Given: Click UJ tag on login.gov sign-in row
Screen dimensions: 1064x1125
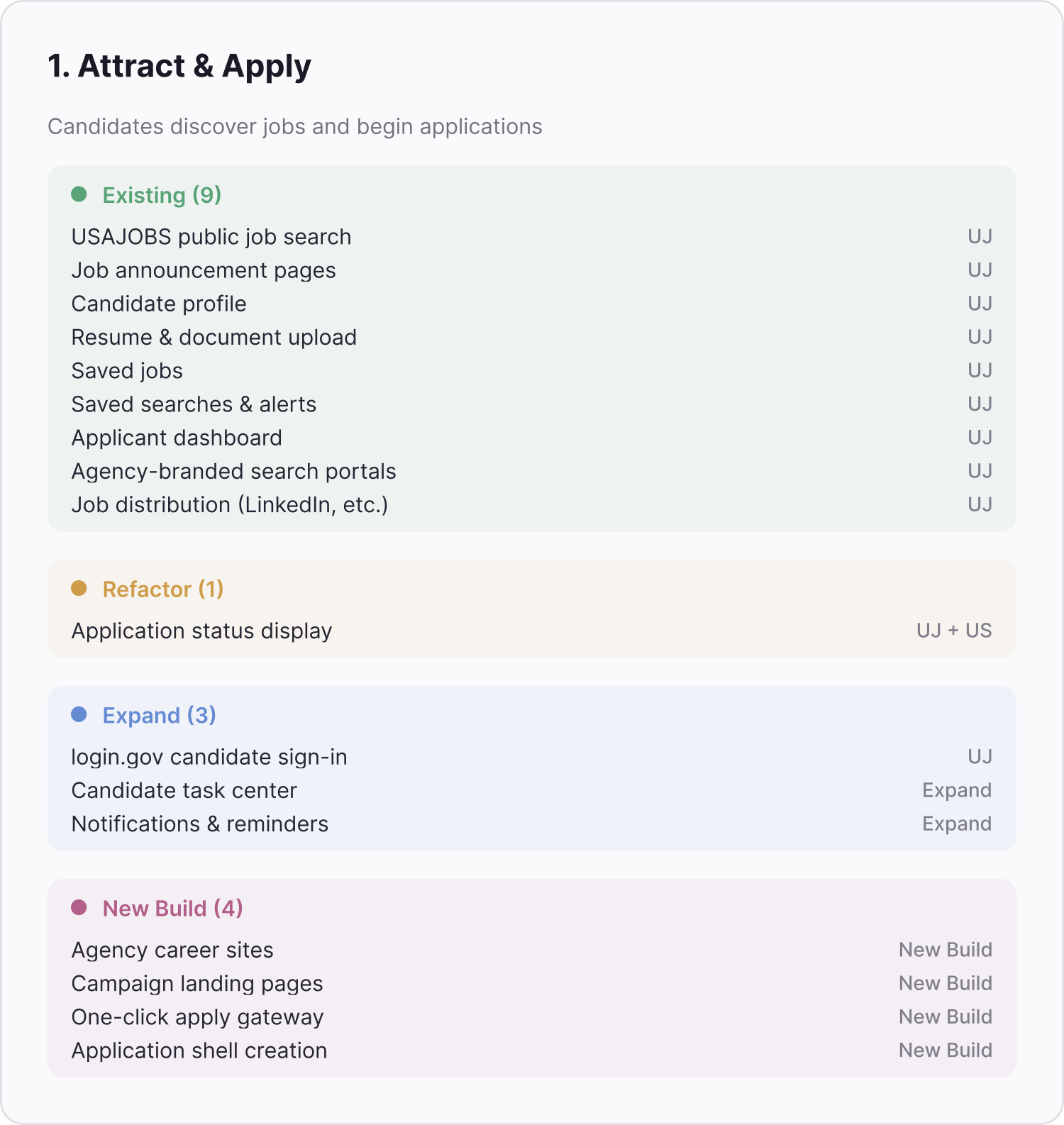Looking at the screenshot, I should click(x=980, y=757).
